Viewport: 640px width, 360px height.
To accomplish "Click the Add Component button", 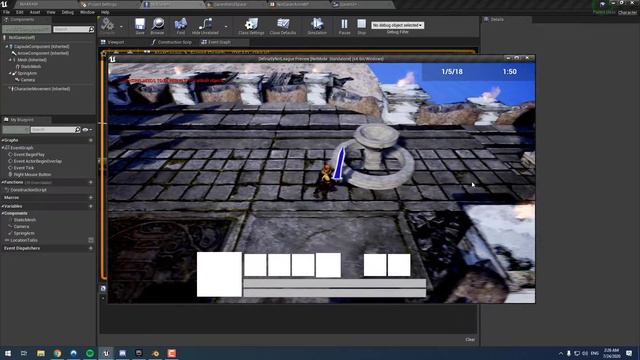I will (27, 29).
